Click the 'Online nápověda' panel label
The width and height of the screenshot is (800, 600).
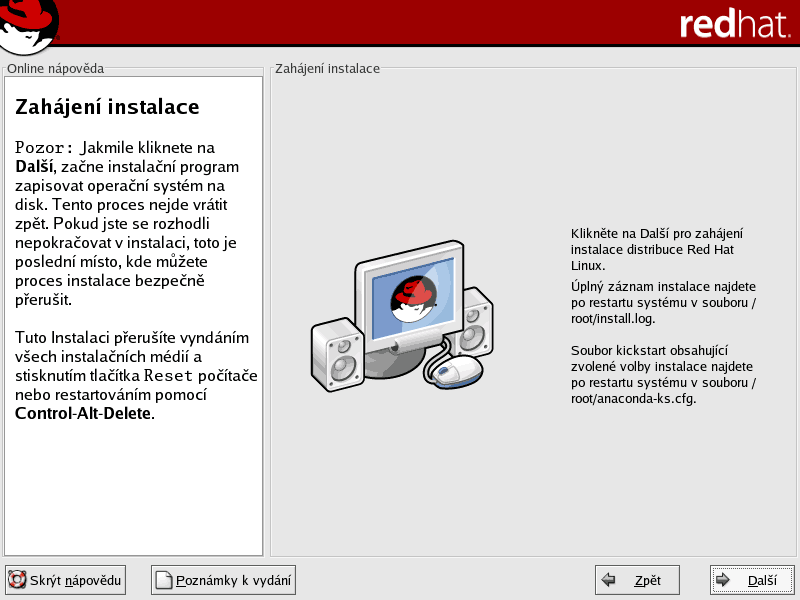tap(55, 68)
